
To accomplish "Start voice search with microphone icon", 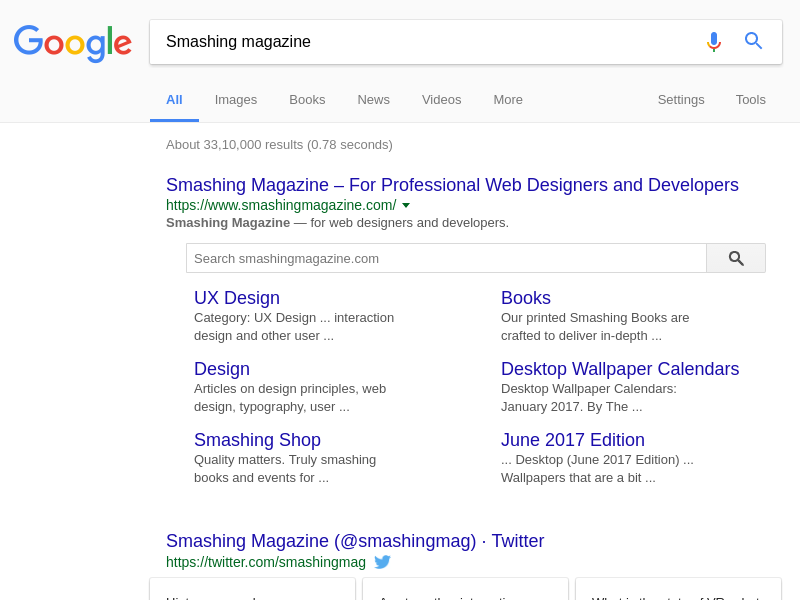I will pyautogui.click(x=713, y=41).
